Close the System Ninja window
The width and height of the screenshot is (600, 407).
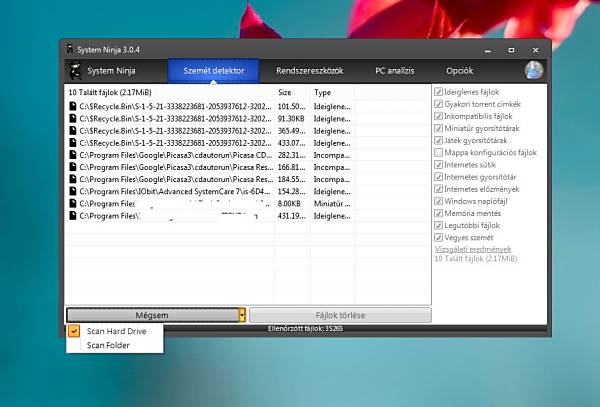pos(536,50)
